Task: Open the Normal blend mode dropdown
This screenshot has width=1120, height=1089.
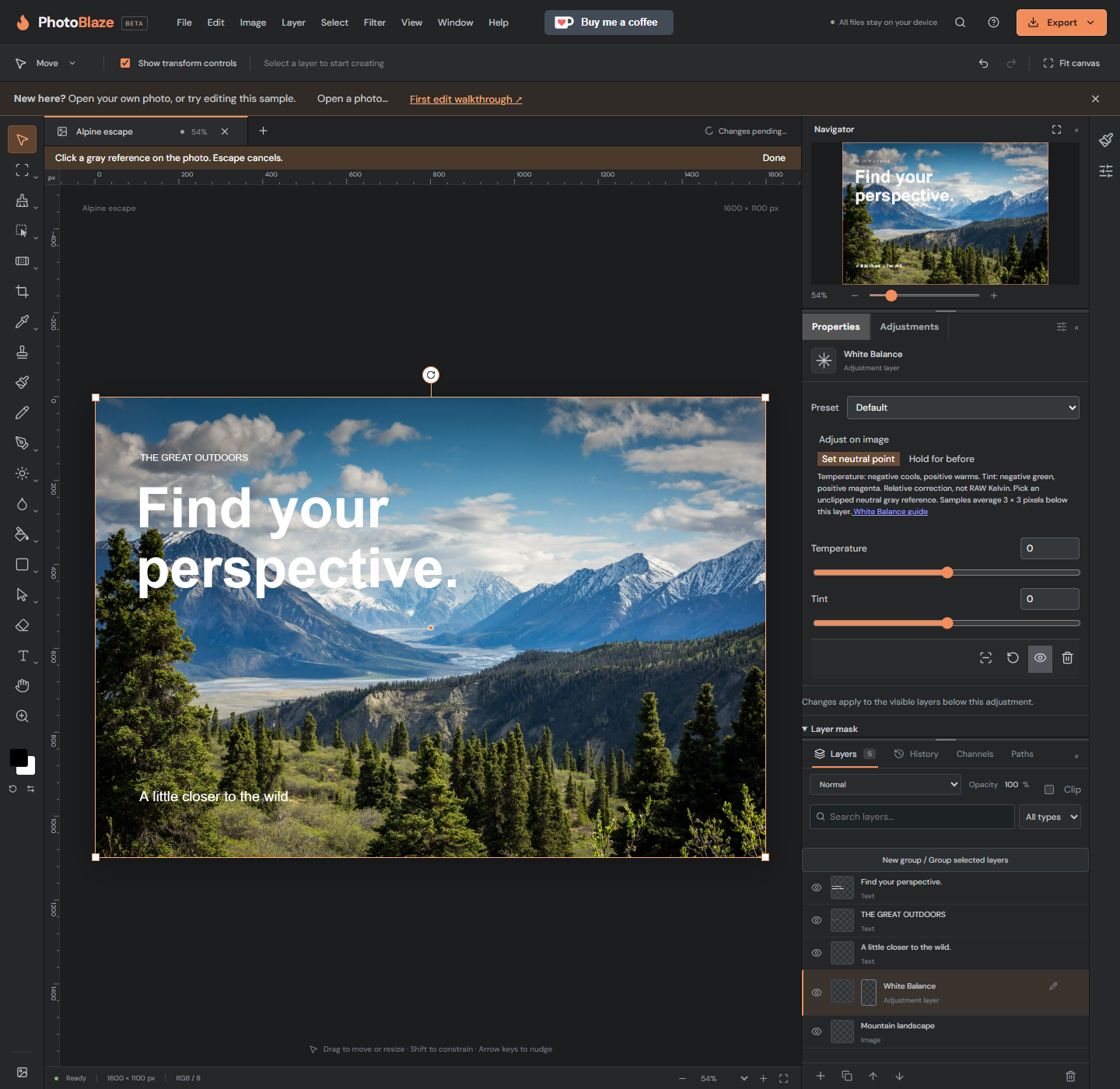Action: point(885,785)
